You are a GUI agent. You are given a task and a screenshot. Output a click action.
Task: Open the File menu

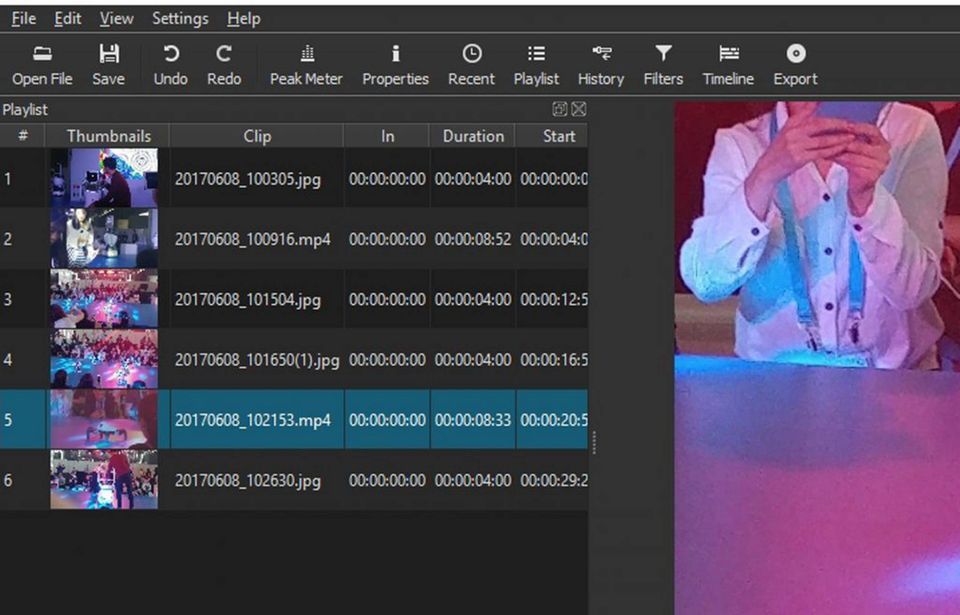tap(23, 19)
